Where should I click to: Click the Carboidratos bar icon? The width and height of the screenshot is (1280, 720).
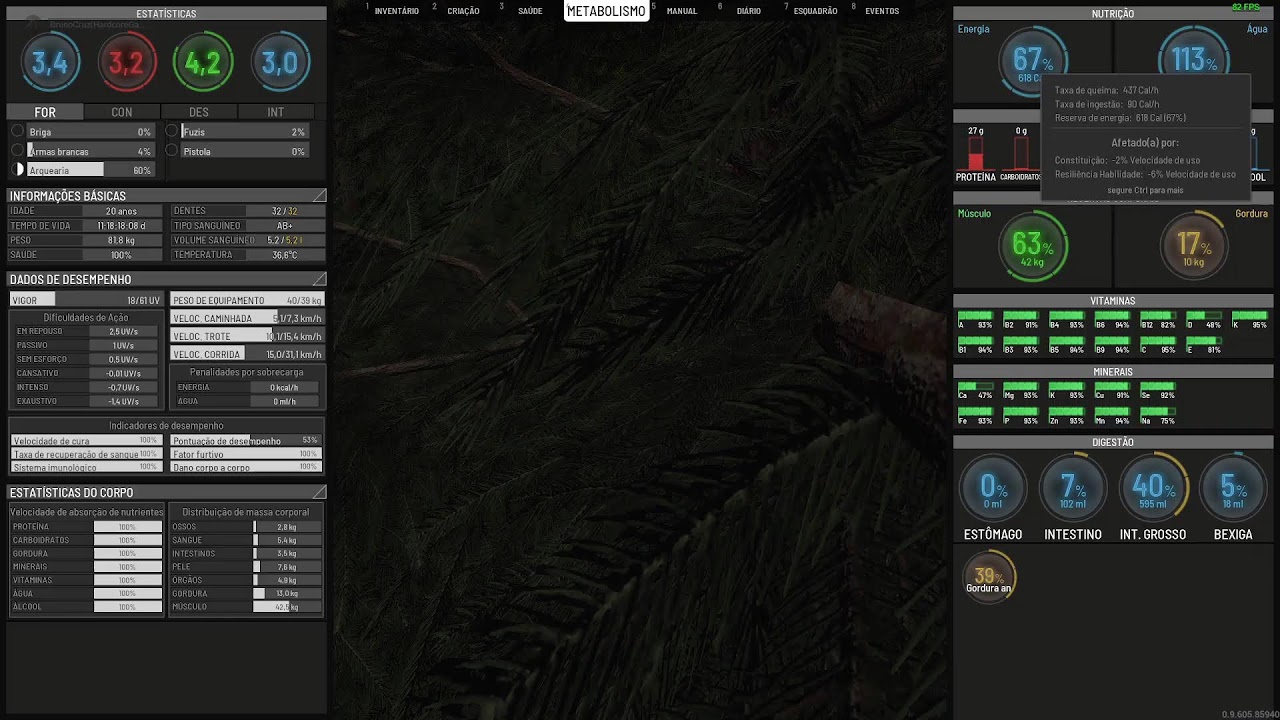click(1021, 153)
